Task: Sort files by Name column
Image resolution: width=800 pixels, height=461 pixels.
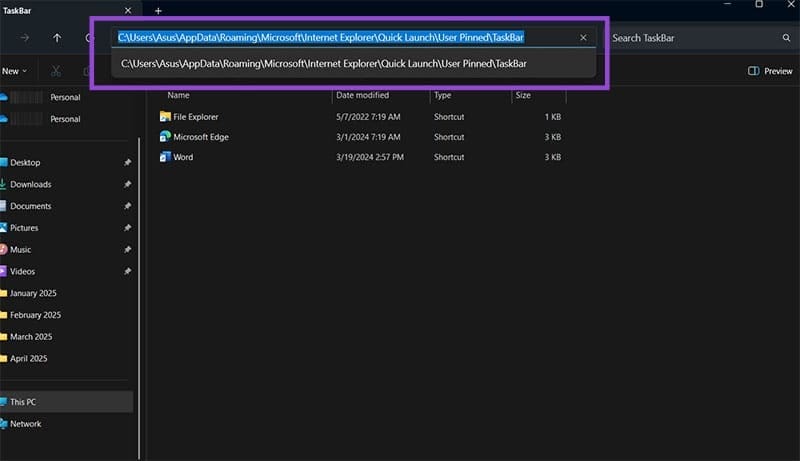Action: click(179, 95)
